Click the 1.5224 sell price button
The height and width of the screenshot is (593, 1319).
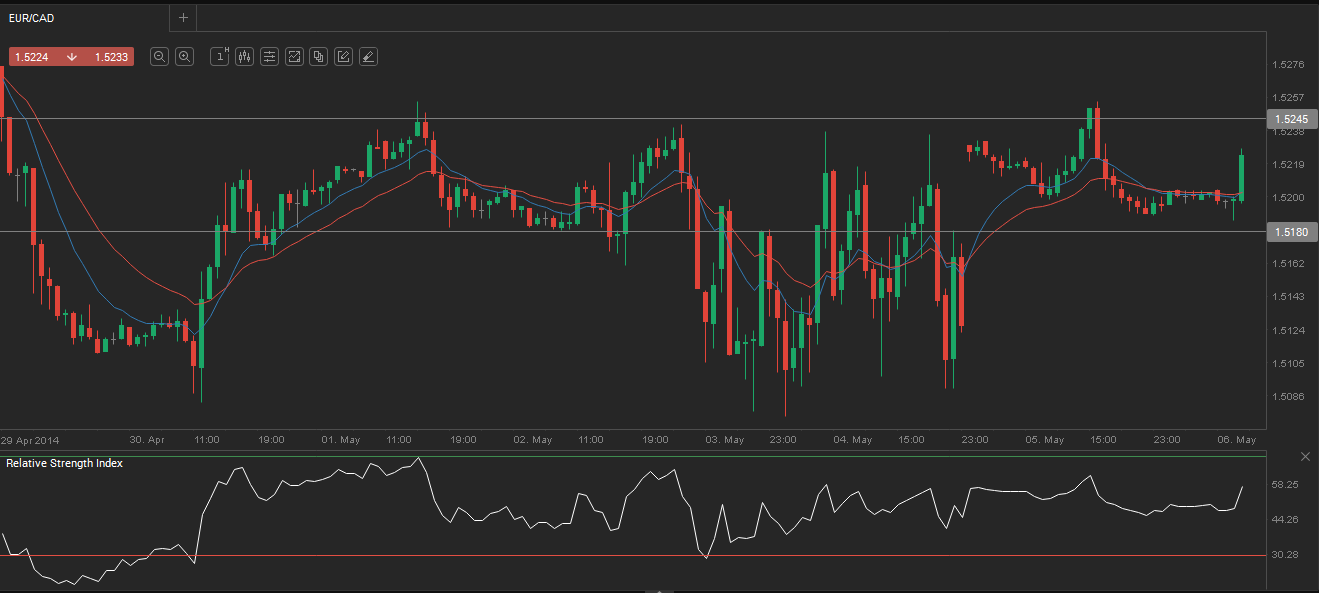[x=32, y=57]
